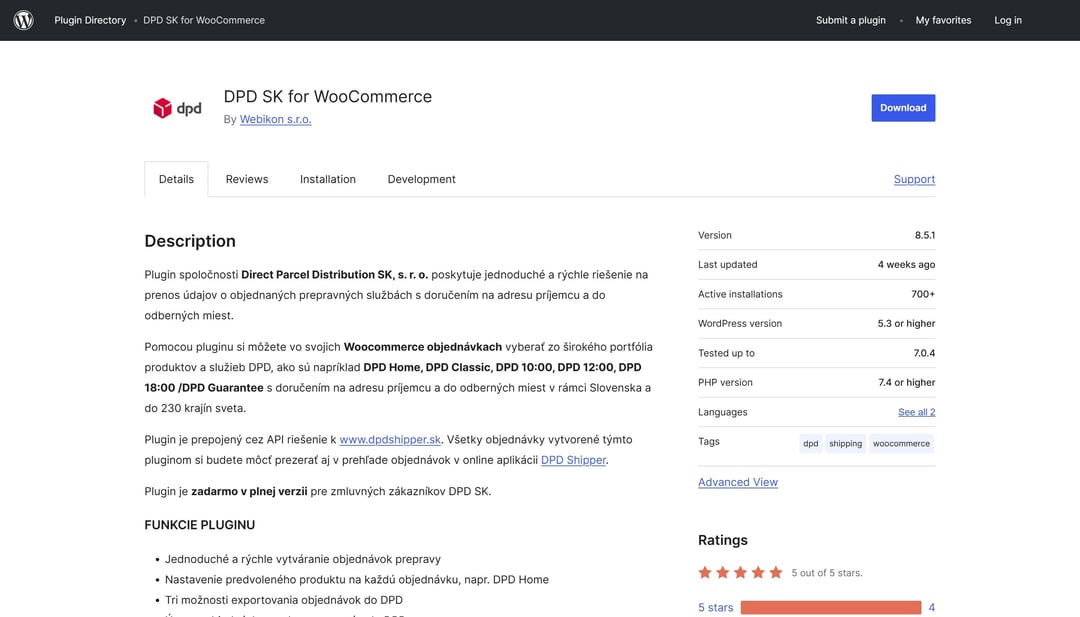Click the first rating star icon
The image size is (1080, 617).
(705, 572)
